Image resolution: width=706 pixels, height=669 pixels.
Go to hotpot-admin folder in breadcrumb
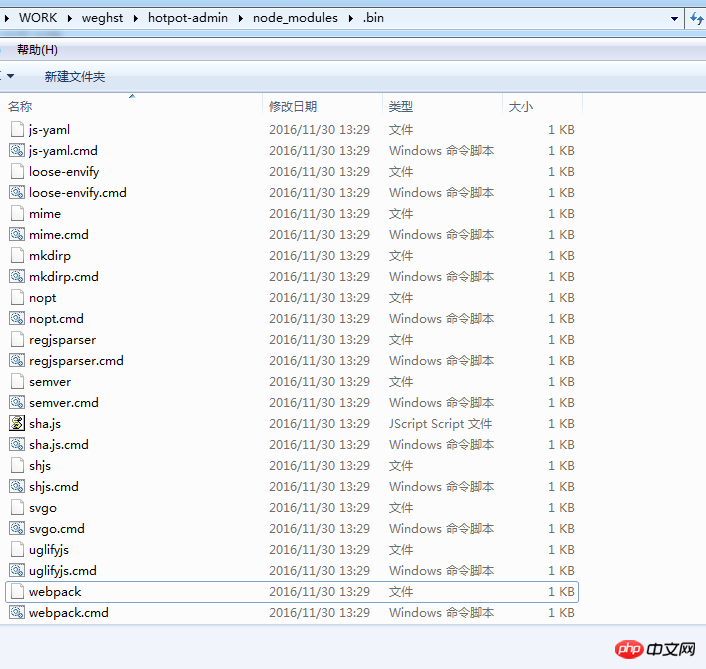(x=188, y=18)
